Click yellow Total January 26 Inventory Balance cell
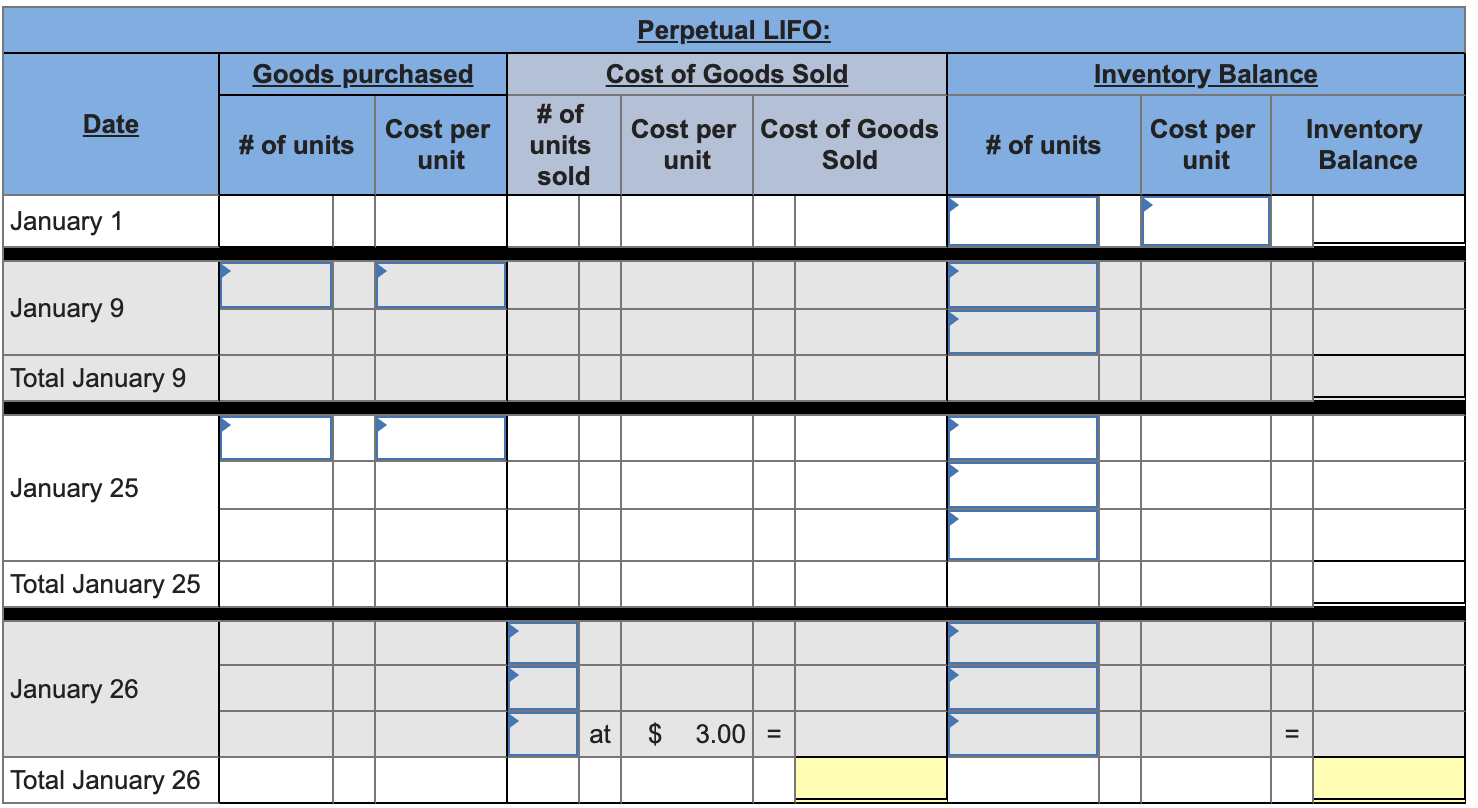Image resolution: width=1478 pixels, height=808 pixels. pyautogui.click(x=1388, y=779)
